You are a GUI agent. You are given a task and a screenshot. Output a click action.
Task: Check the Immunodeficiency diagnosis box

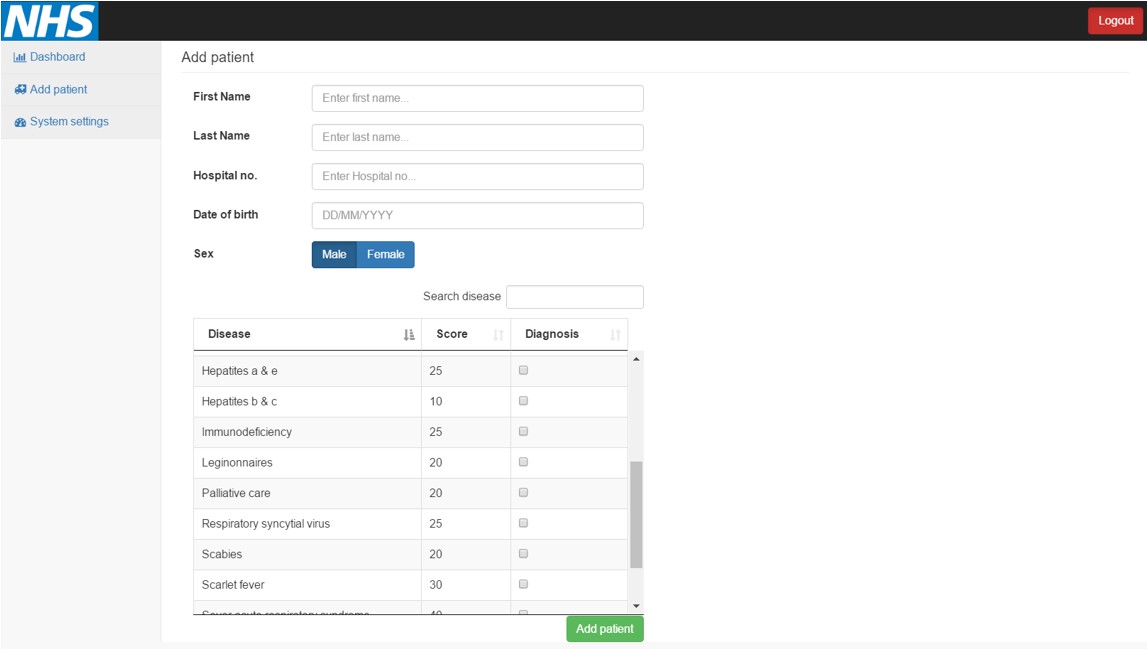click(522, 431)
